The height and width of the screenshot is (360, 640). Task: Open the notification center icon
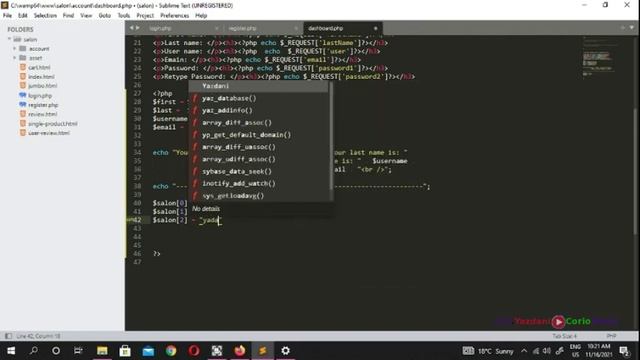624,351
